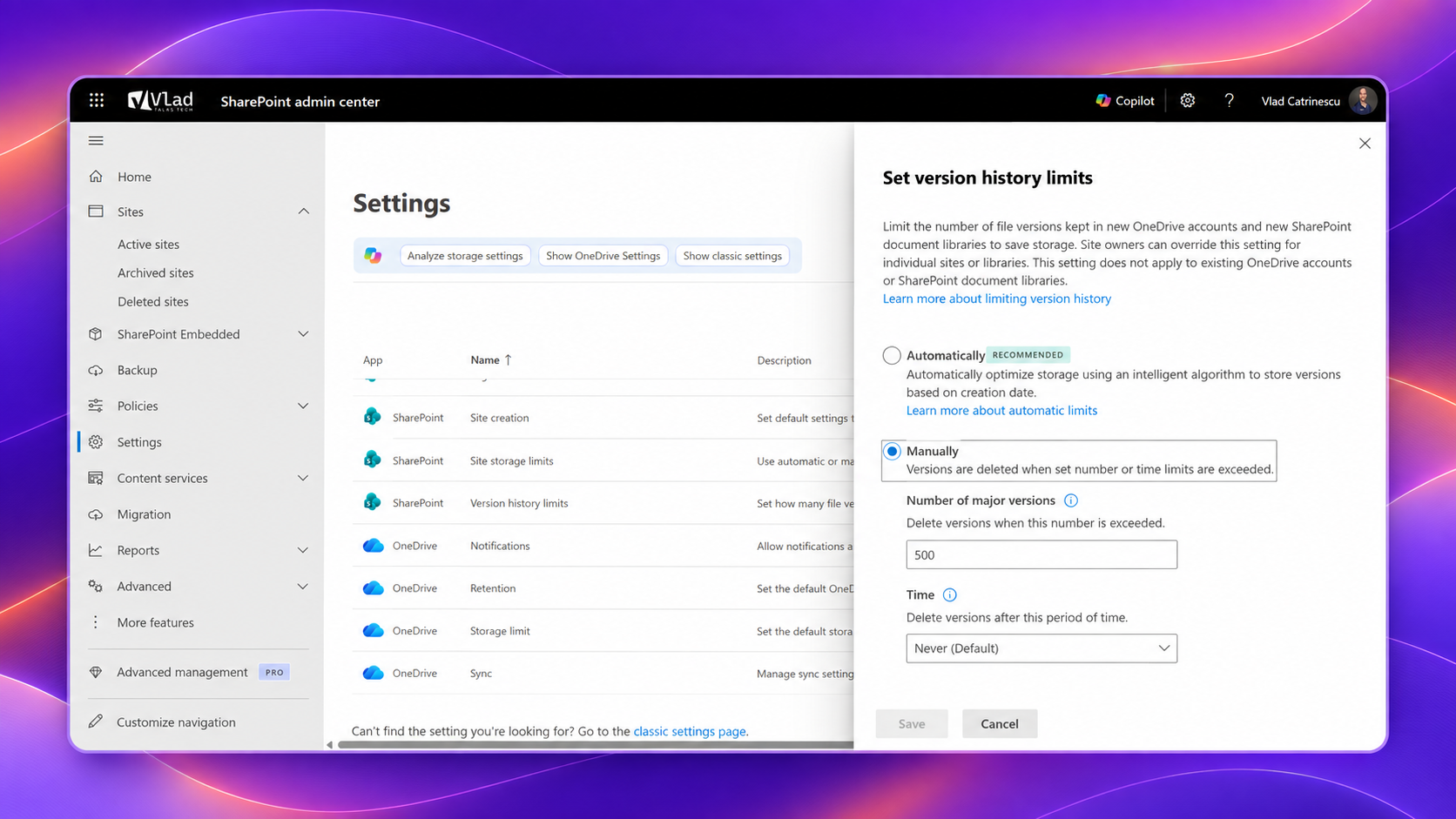Click info icon next to Number of major versions
The height and width of the screenshot is (819, 1456).
[1071, 500]
